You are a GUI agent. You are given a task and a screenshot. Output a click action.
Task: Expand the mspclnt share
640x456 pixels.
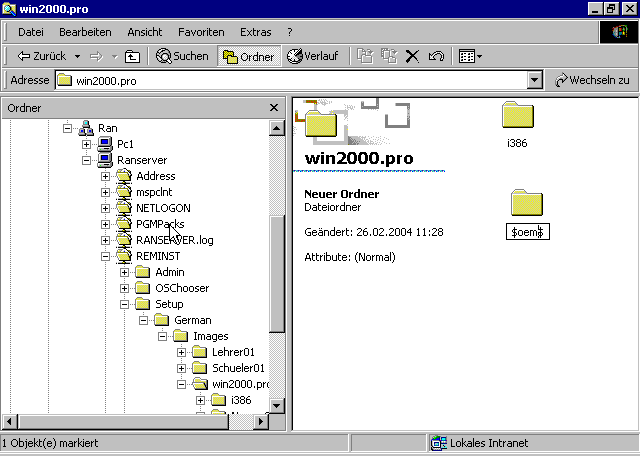(x=105, y=192)
